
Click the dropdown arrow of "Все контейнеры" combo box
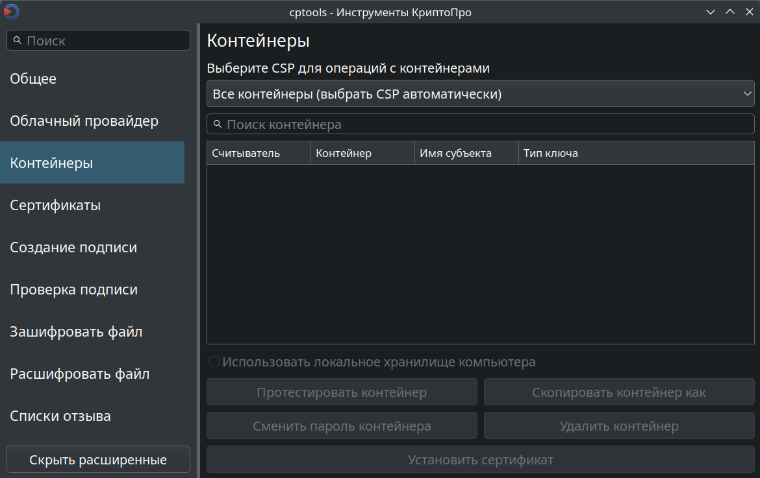[x=747, y=94]
